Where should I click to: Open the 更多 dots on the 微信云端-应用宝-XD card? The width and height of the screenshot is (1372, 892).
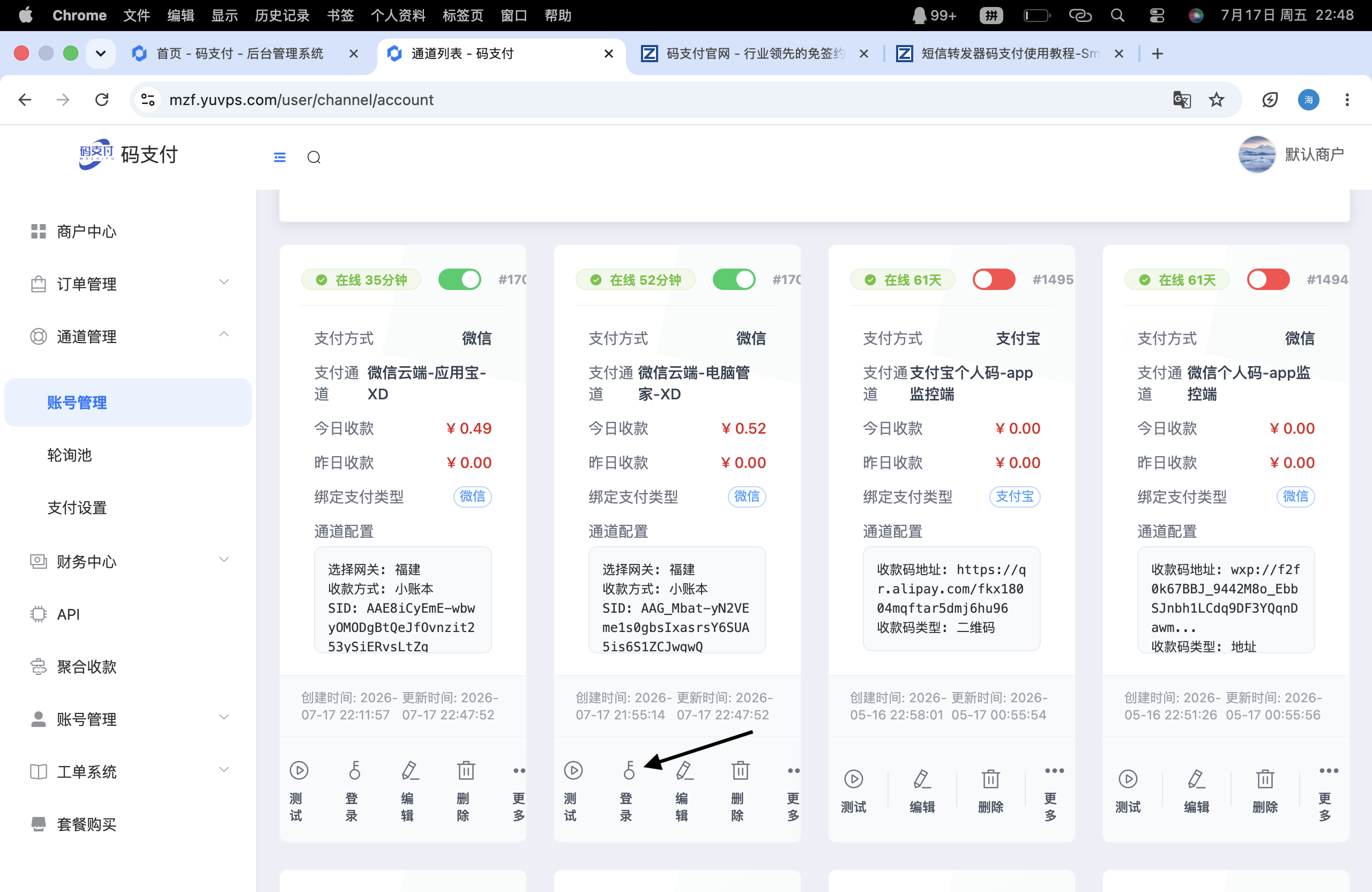tap(519, 770)
